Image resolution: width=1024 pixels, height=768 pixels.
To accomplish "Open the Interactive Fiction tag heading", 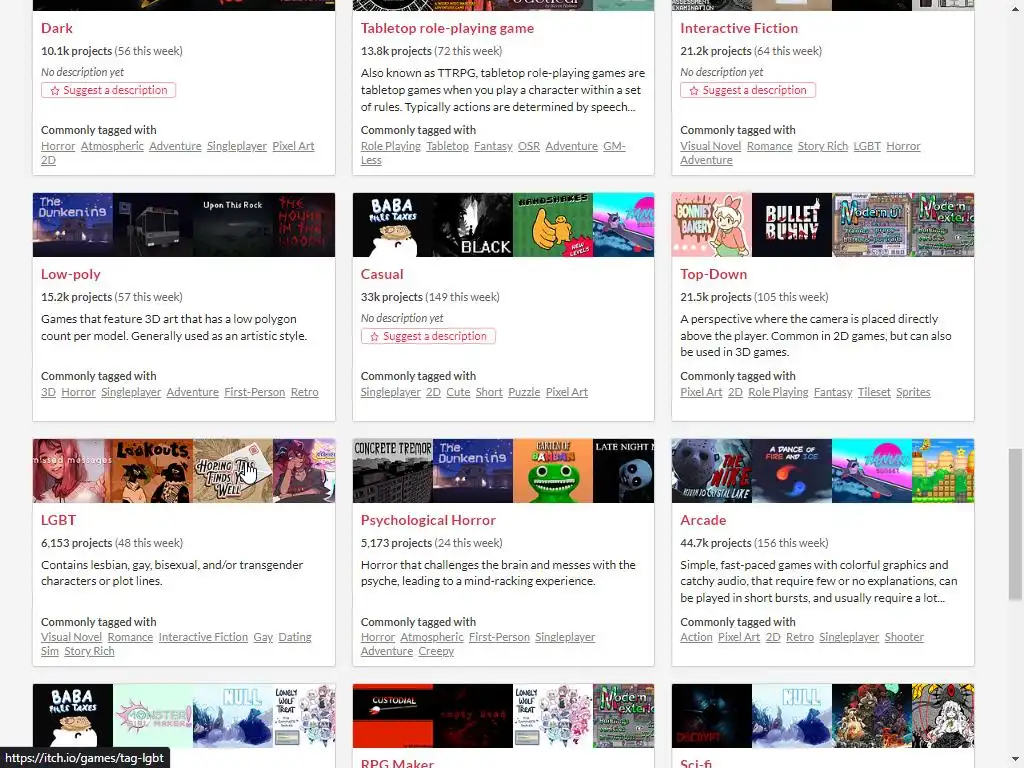I will 739,28.
